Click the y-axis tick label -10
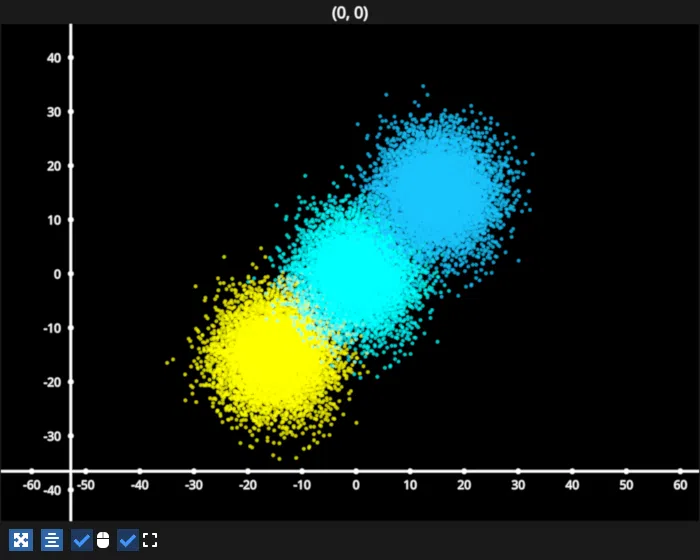Image resolution: width=700 pixels, height=560 pixels. coord(52,328)
